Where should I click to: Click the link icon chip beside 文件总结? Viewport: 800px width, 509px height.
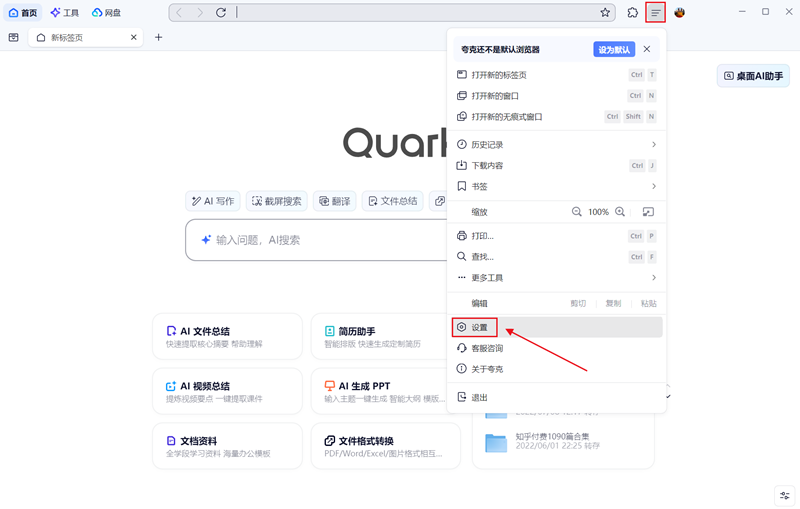[439, 201]
